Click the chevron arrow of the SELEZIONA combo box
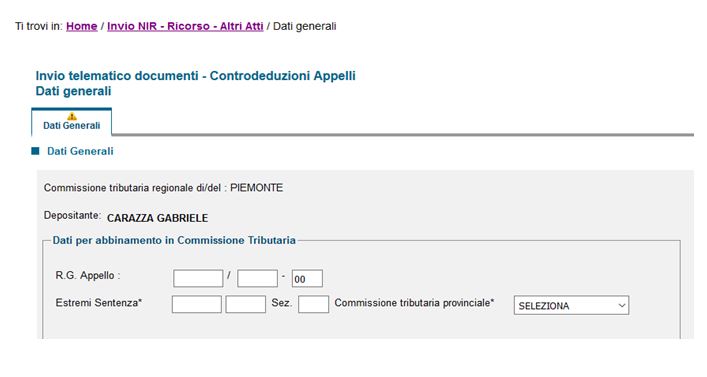This screenshot has width=707, height=377. 622,305
